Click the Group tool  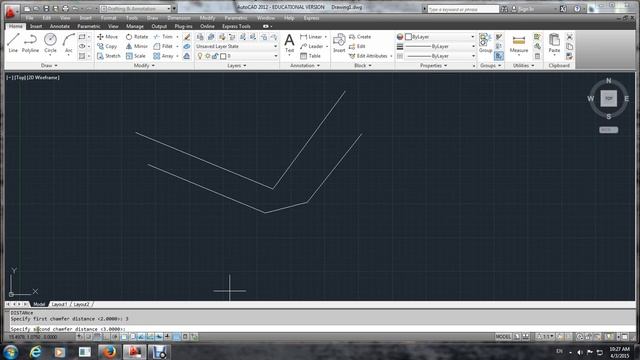(x=485, y=43)
